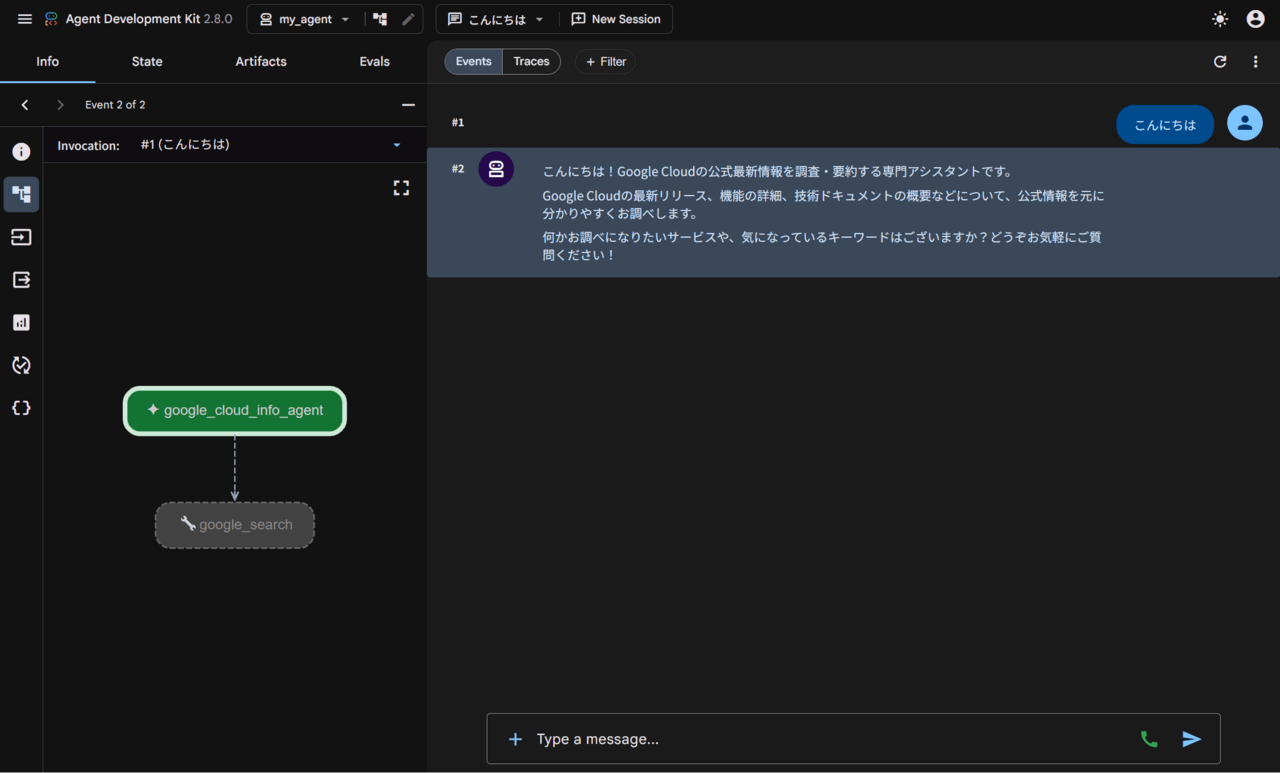Select the google_cloud_info_agent node
Image resolution: width=1280 pixels, height=773 pixels.
(x=235, y=411)
